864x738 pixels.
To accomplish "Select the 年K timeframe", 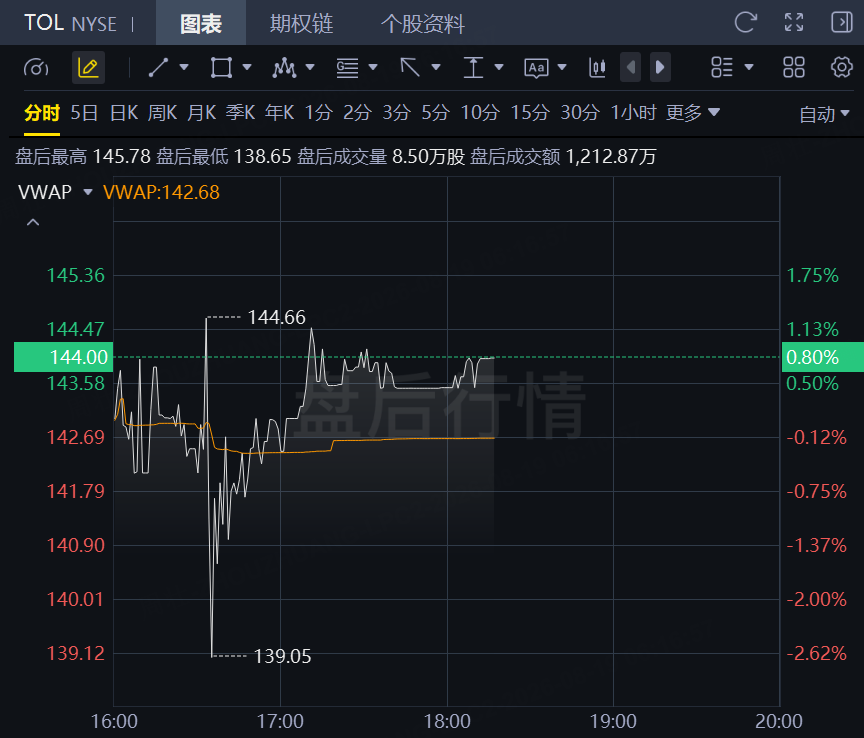I will 280,113.
